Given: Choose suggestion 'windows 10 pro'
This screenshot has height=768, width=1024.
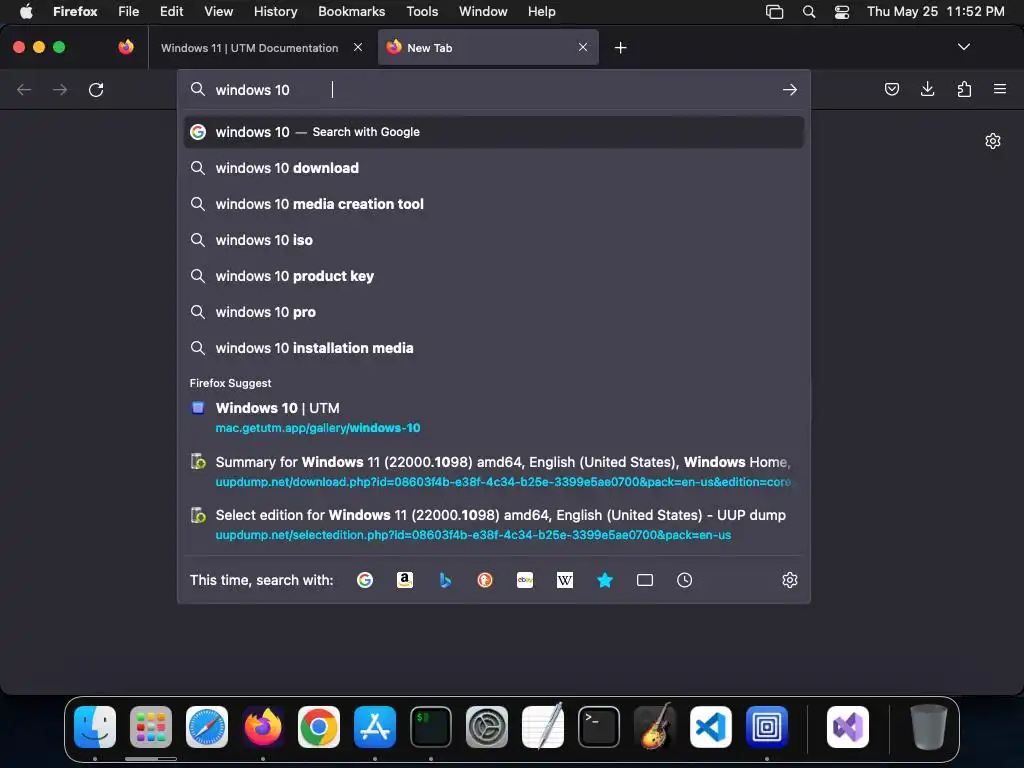Looking at the screenshot, I should (x=493, y=312).
